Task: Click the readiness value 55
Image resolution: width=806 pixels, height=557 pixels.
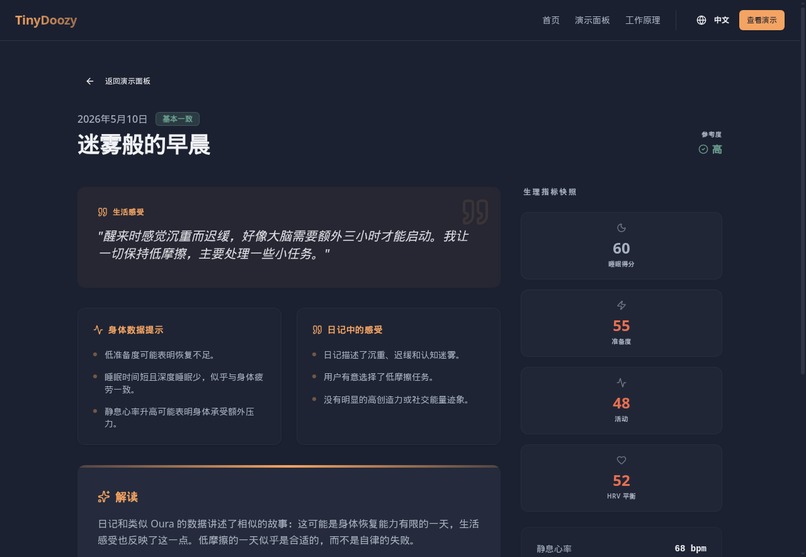Action: (621, 326)
